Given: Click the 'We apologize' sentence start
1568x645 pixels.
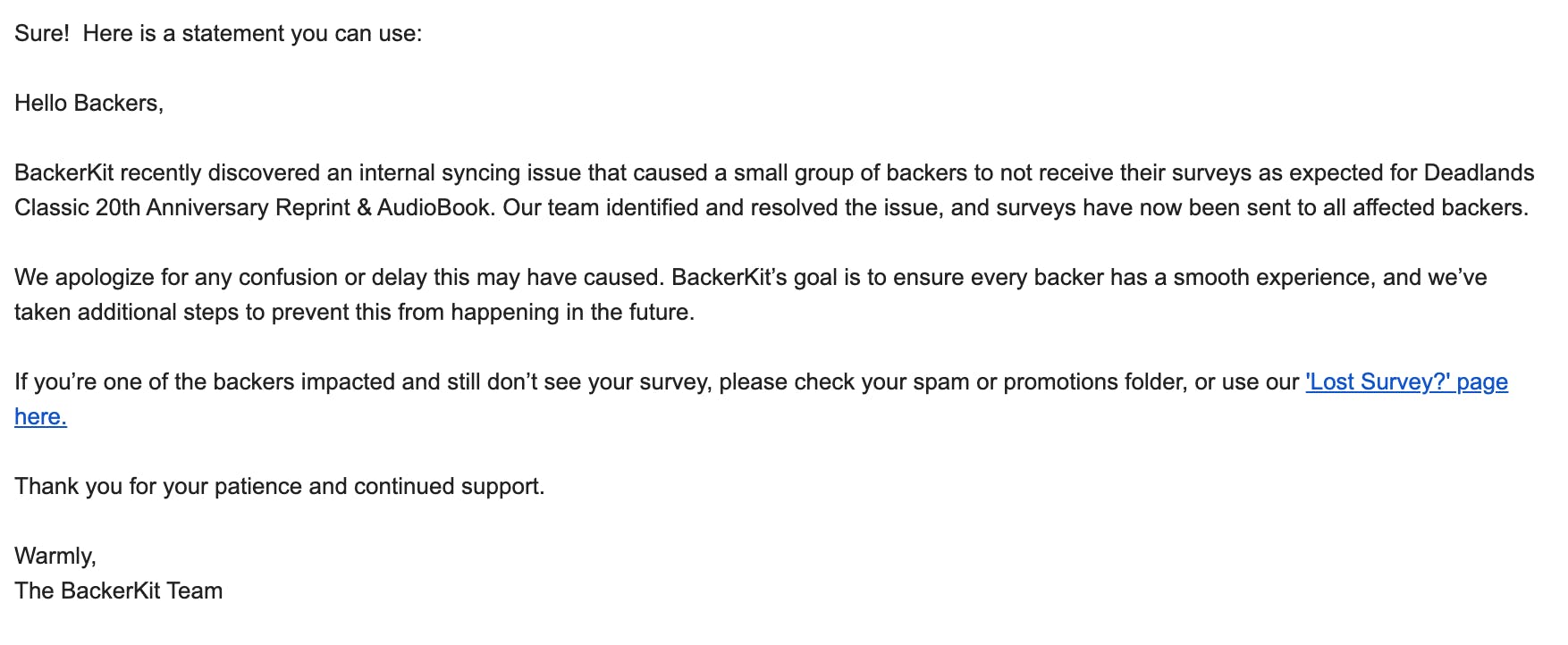Looking at the screenshot, I should [85, 278].
